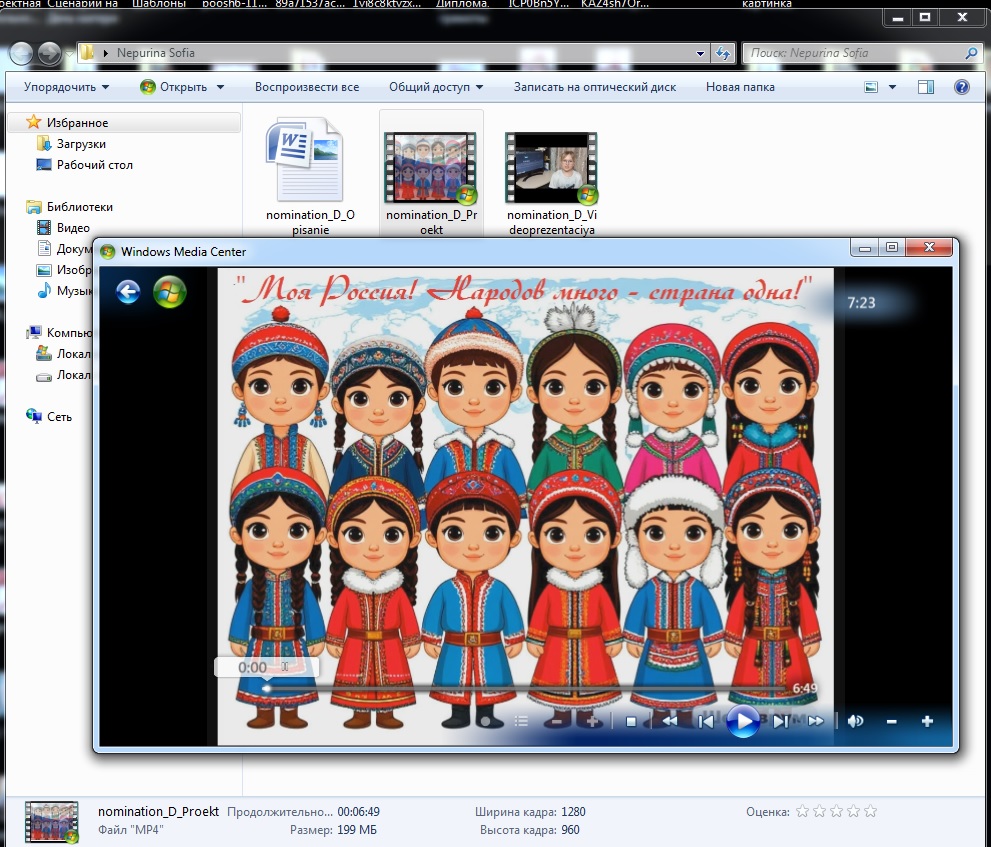Click the fast forward button
Image resolution: width=991 pixels, height=847 pixels.
coord(816,721)
